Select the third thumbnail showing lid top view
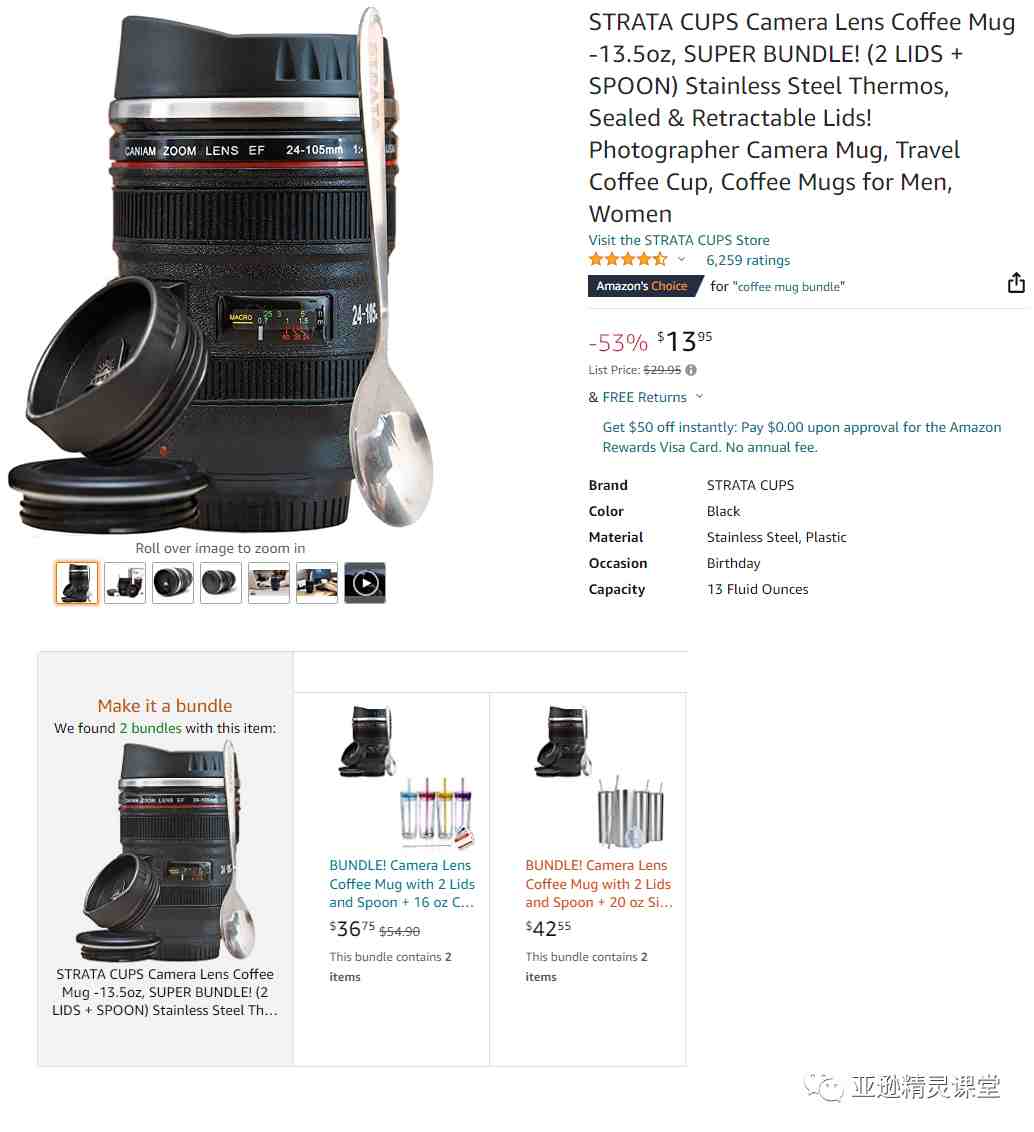Image resolution: width=1034 pixels, height=1132 pixels. (173, 583)
